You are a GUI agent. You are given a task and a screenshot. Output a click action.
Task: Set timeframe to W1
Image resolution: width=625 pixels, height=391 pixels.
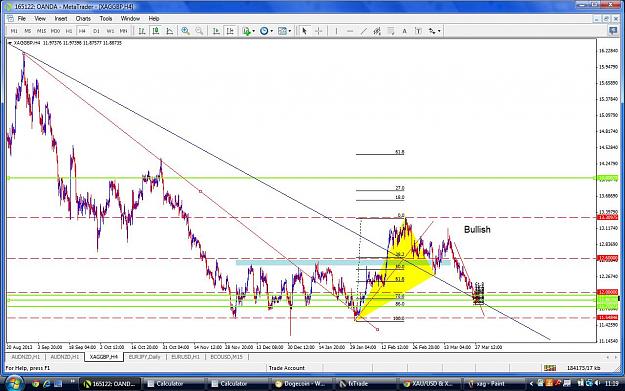point(110,31)
